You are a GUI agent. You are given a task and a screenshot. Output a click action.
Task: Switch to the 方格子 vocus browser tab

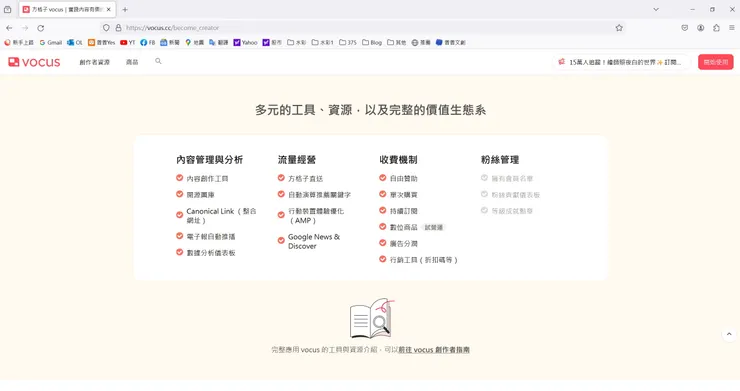pyautogui.click(x=67, y=9)
